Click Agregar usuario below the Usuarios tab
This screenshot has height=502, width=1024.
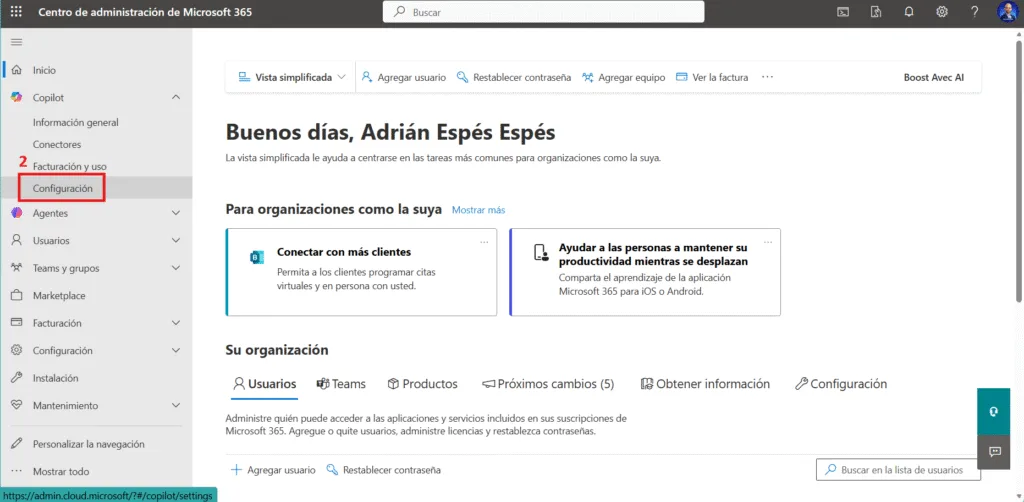tap(274, 470)
